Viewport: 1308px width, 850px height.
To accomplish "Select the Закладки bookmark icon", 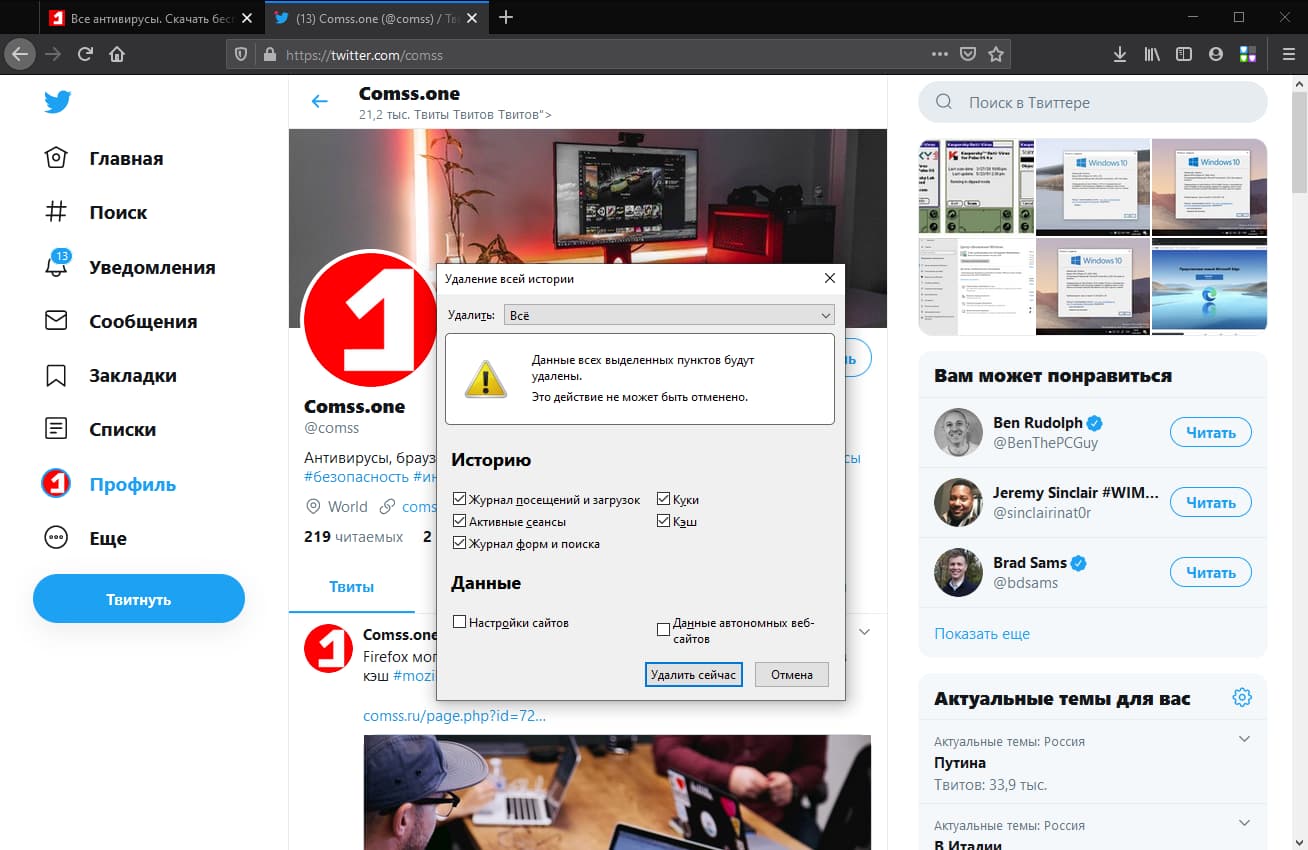I will (x=57, y=375).
